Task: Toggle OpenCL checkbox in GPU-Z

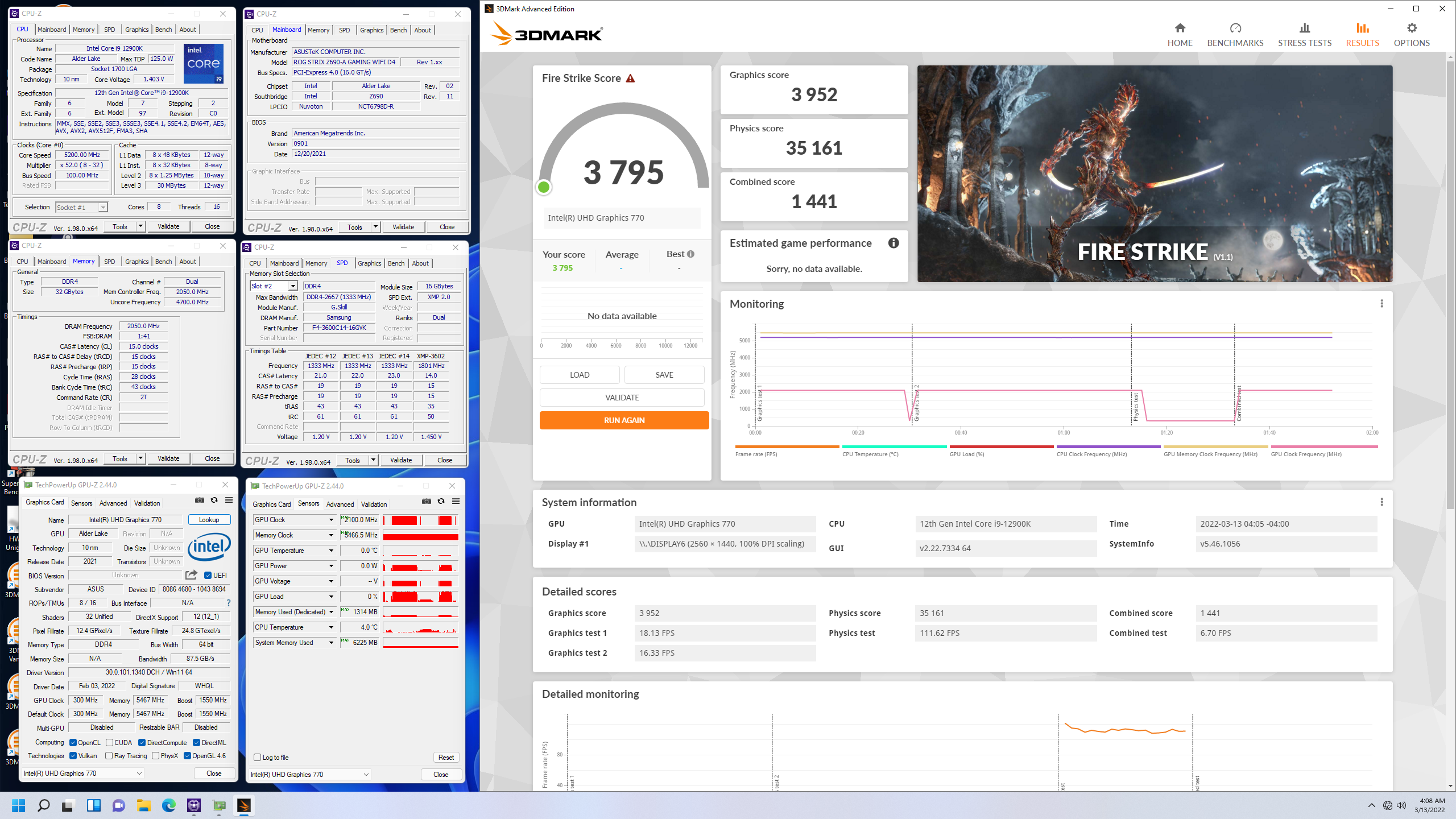Action: [73, 742]
